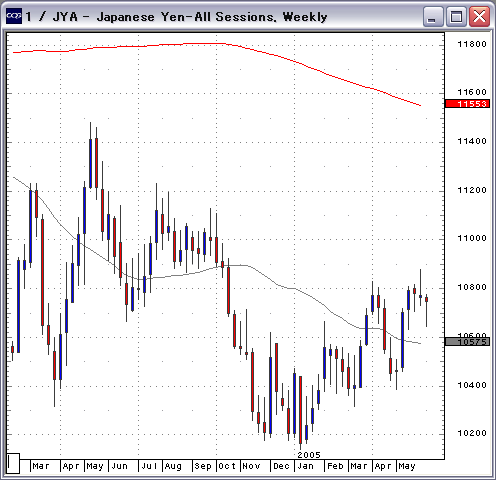The width and height of the screenshot is (496, 480).
Task: Click the Sep month label on the time axis
Action: 203,466
